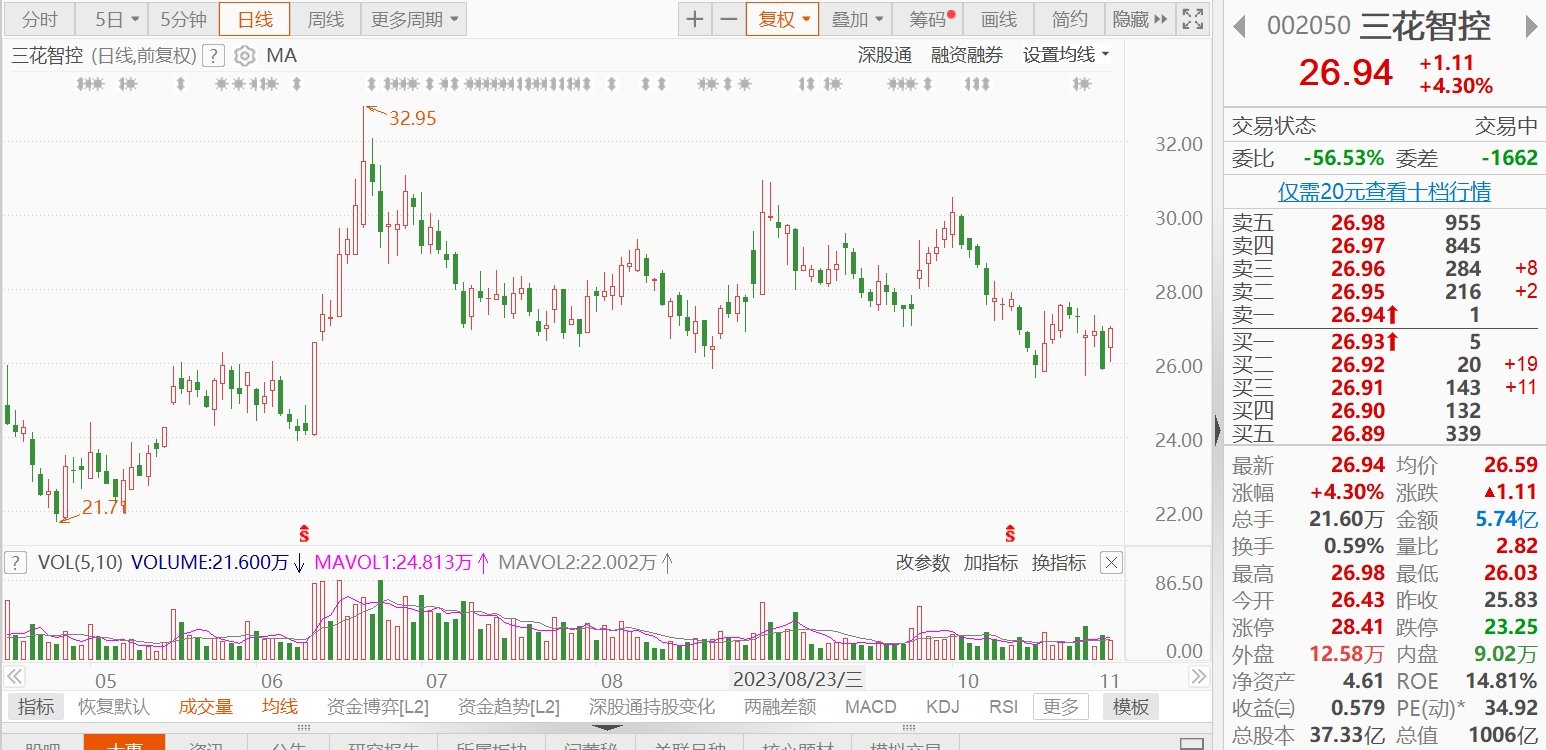Screen dimensions: 1546x750
Task: Select the MACD indicator tab
Action: (x=870, y=707)
